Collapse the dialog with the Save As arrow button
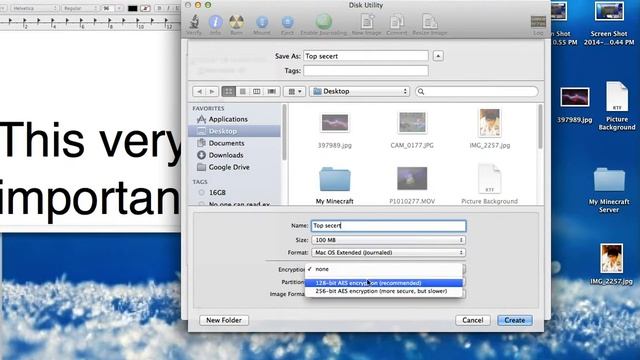This screenshot has height=360, width=640. pyautogui.click(x=438, y=56)
